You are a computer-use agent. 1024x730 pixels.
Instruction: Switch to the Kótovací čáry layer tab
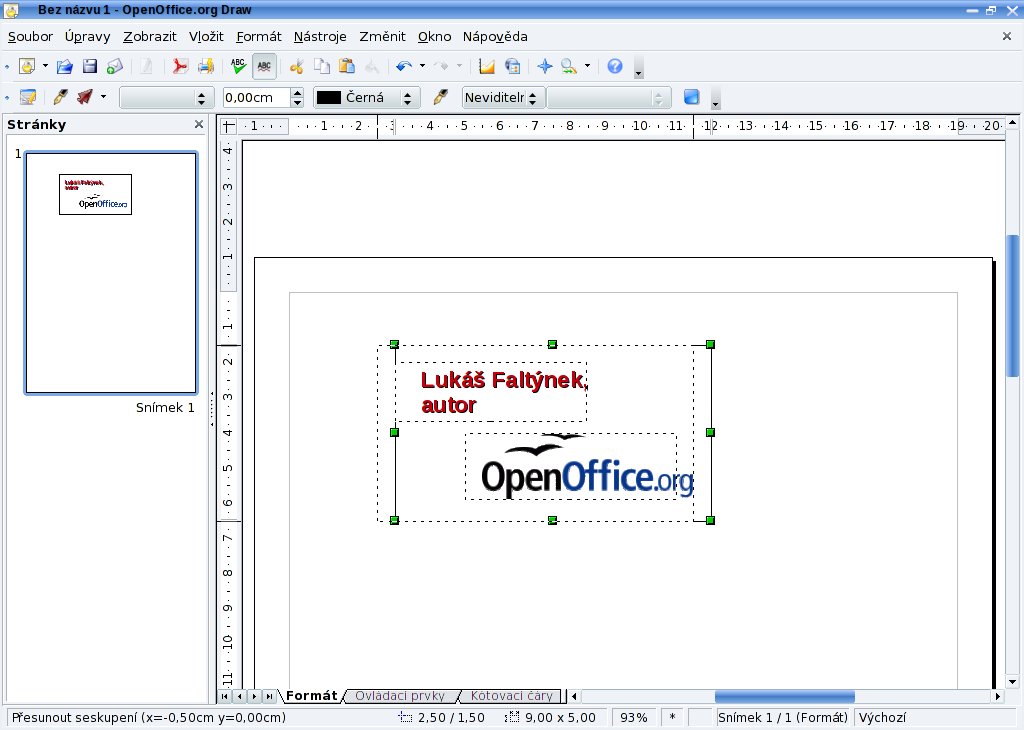click(511, 696)
